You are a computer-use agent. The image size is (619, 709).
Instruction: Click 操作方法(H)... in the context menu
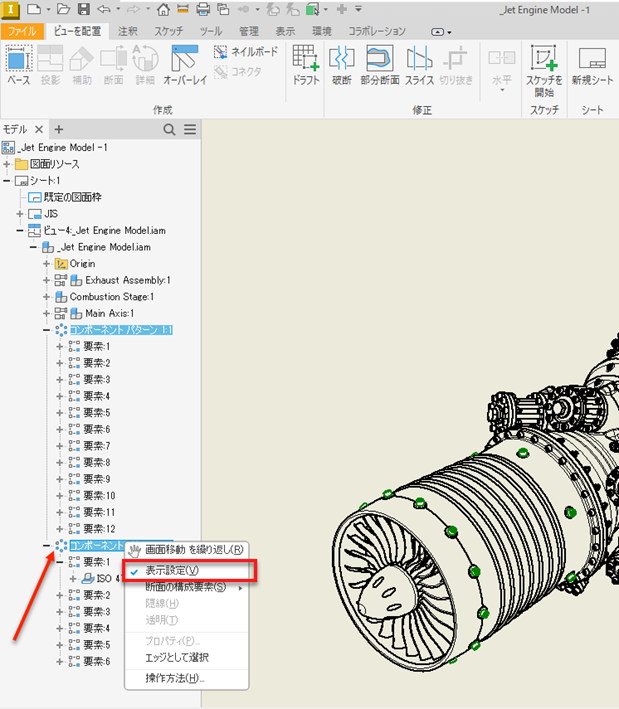tap(174, 677)
